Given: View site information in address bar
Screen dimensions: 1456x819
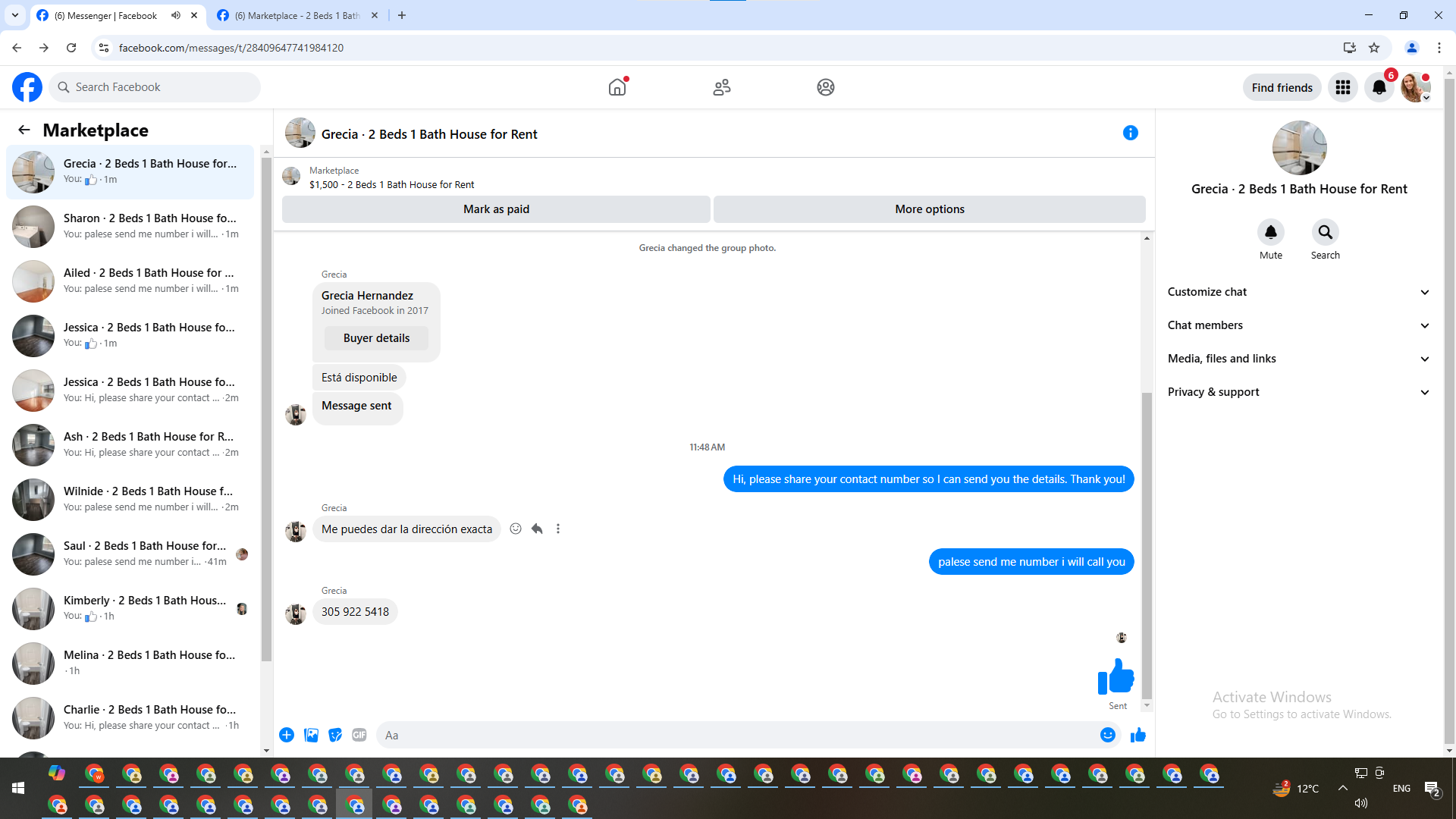Looking at the screenshot, I should pyautogui.click(x=104, y=48).
